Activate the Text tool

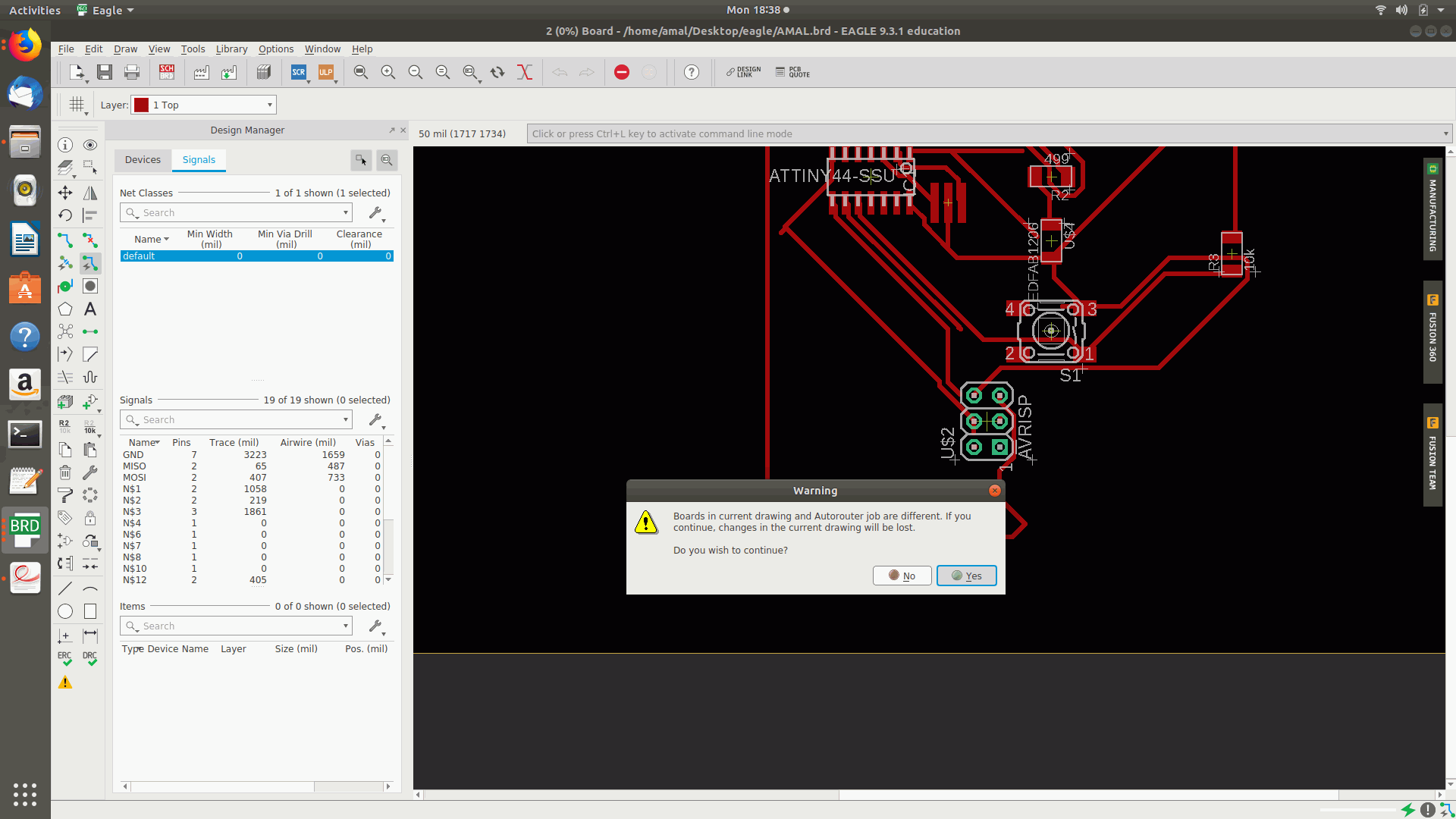point(90,309)
